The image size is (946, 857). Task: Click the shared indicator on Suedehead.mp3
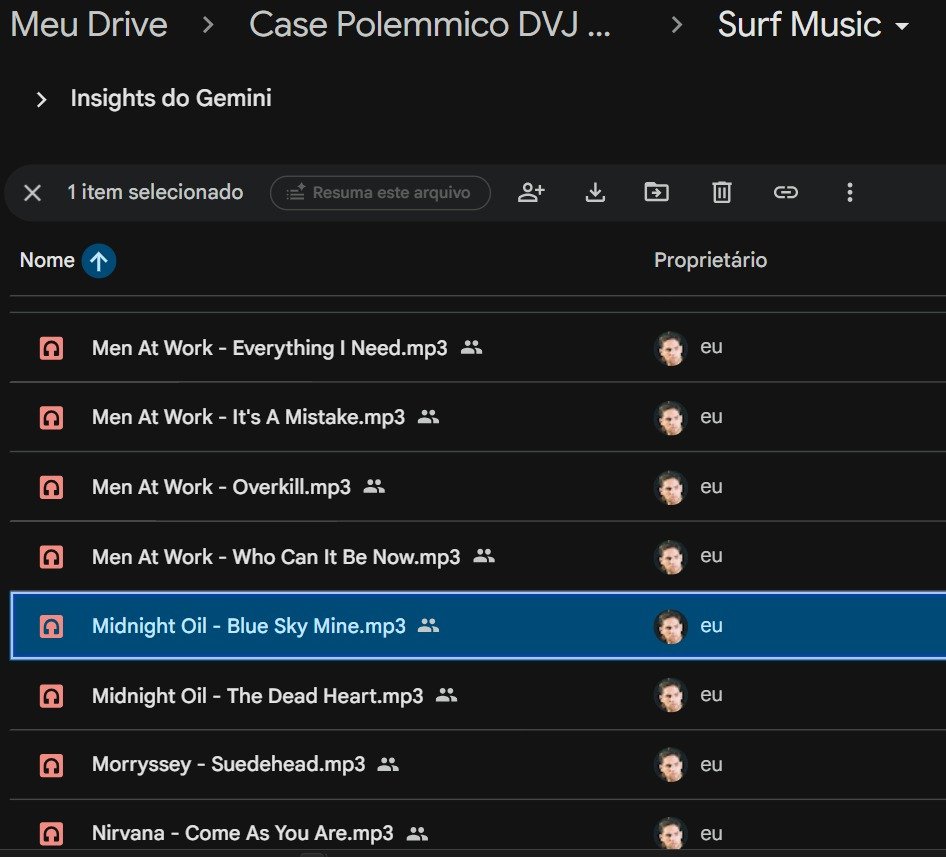click(390, 763)
